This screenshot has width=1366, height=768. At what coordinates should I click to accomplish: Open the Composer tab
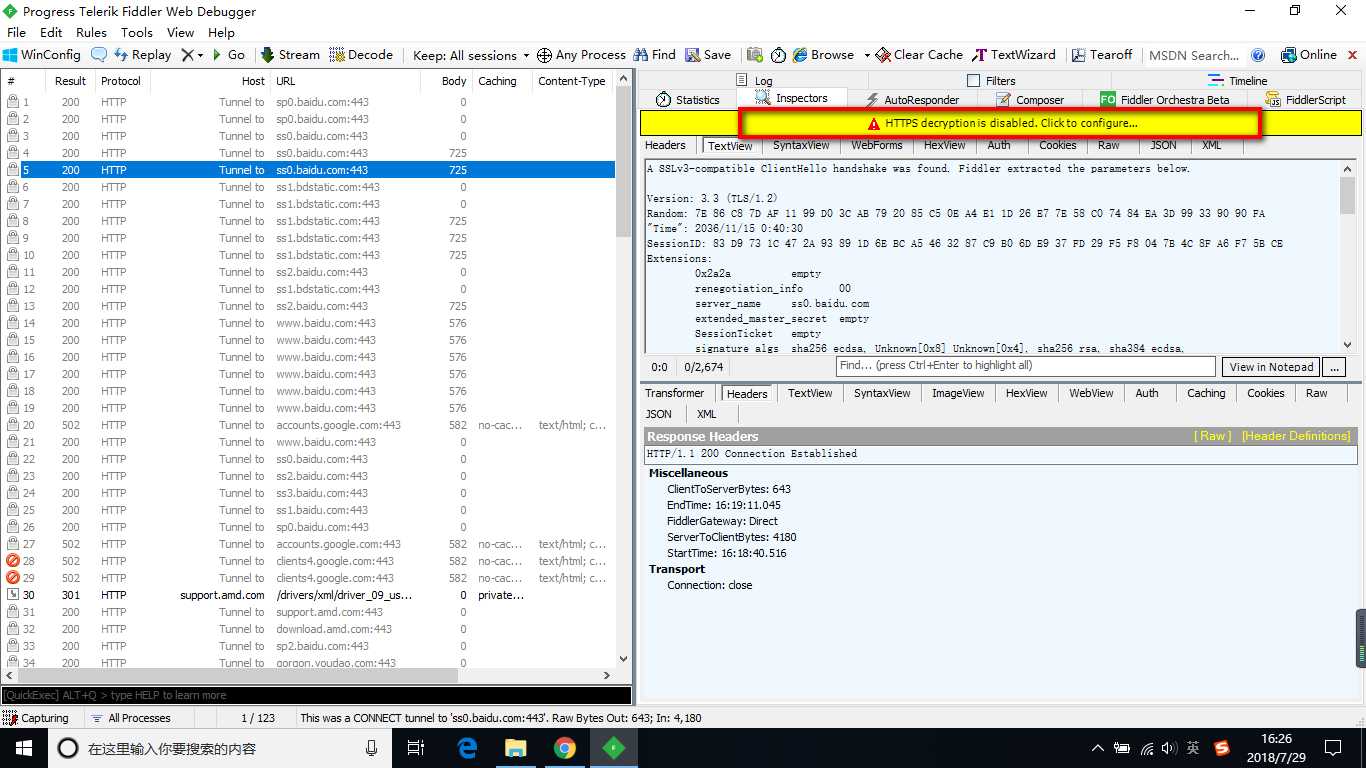pos(1030,99)
